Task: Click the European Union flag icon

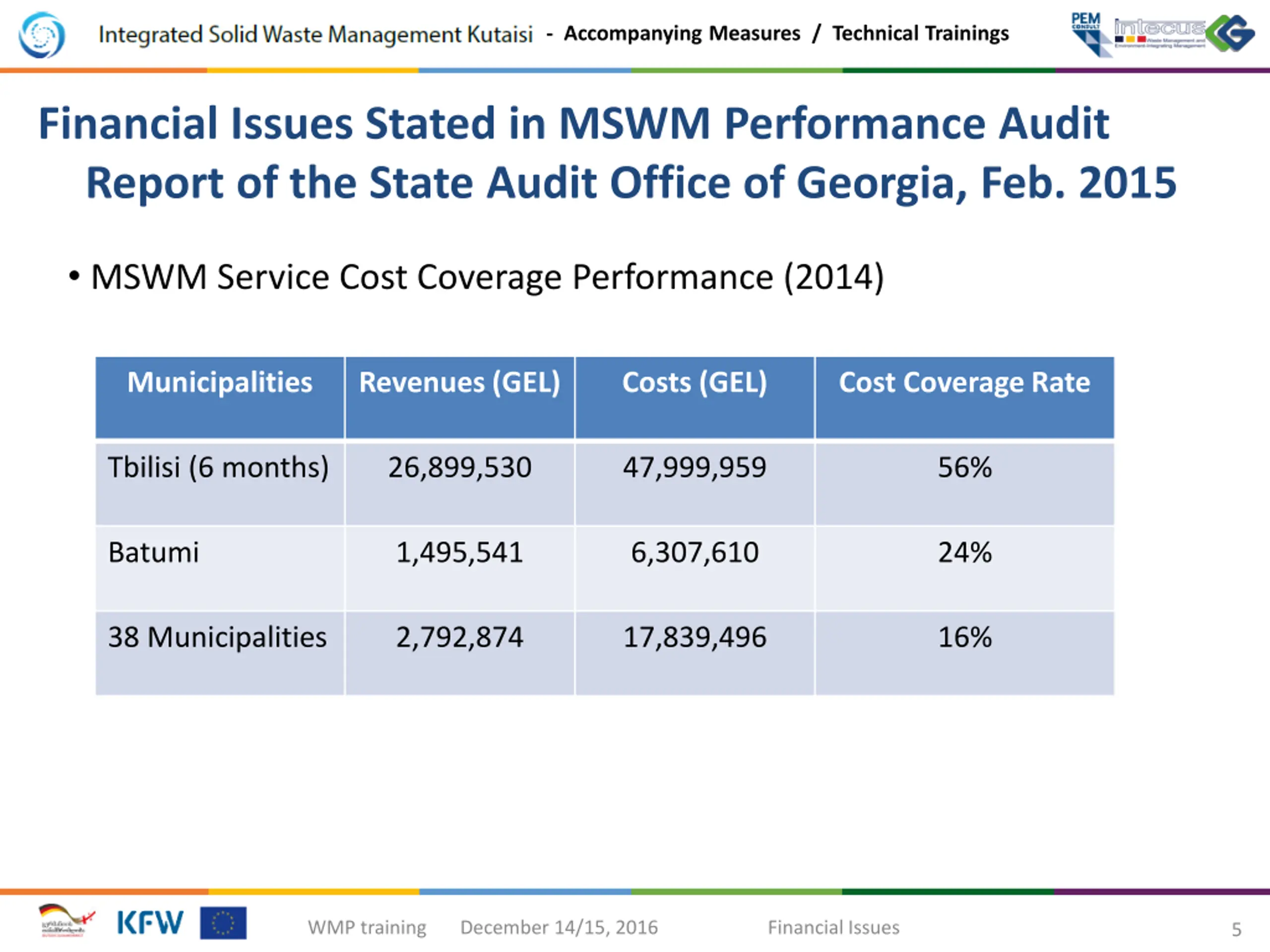Action: (x=223, y=923)
